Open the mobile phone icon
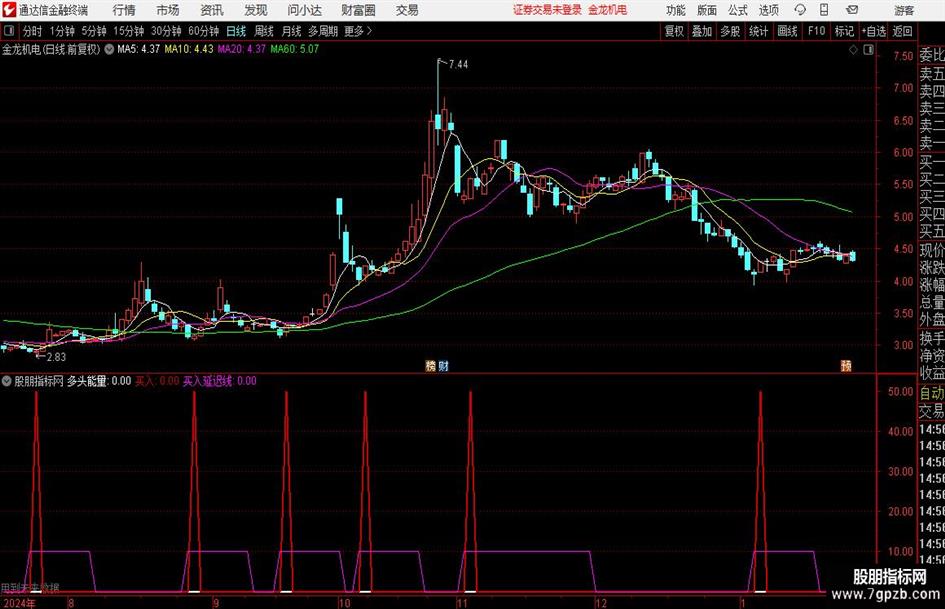The height and width of the screenshot is (609, 945). pos(824,10)
